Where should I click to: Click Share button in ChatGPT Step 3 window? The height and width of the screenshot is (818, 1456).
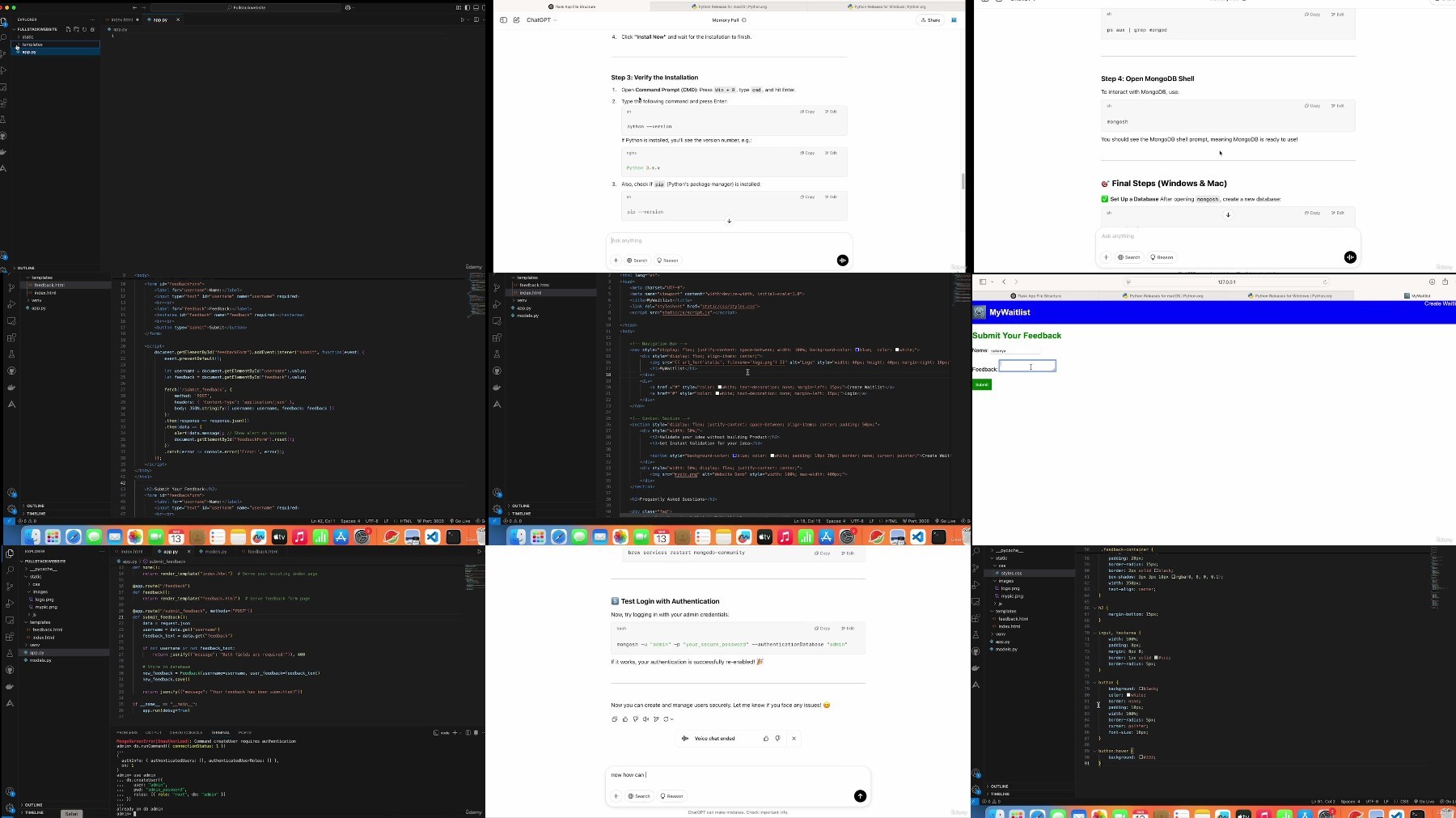930,20
